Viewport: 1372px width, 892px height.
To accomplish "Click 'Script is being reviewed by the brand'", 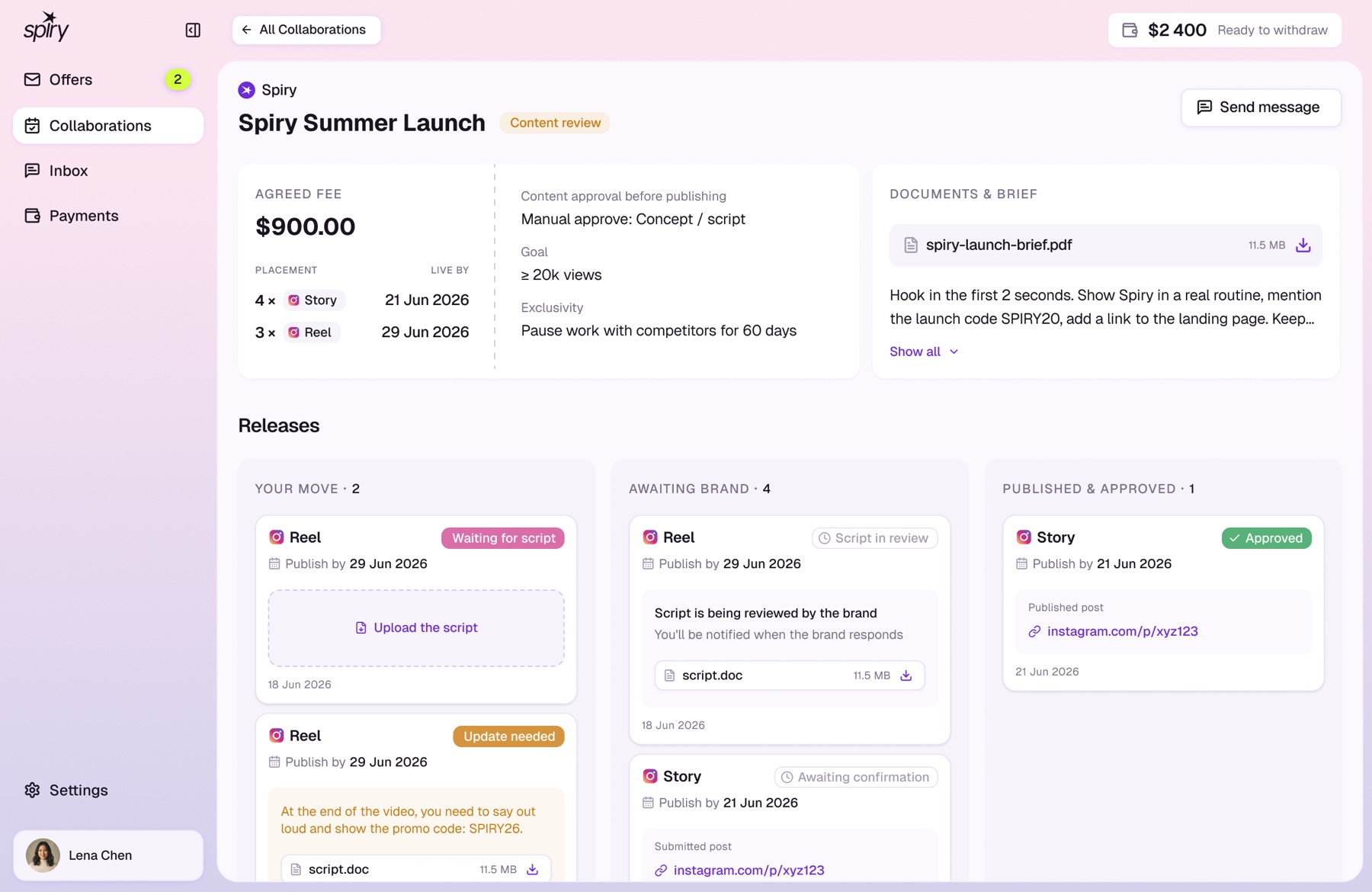I will (x=765, y=613).
